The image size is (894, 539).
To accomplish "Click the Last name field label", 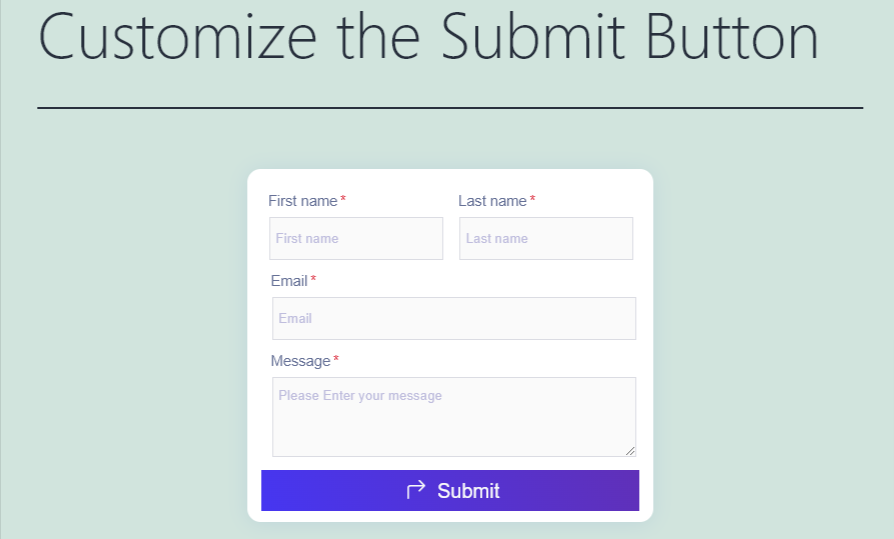I will coord(492,201).
